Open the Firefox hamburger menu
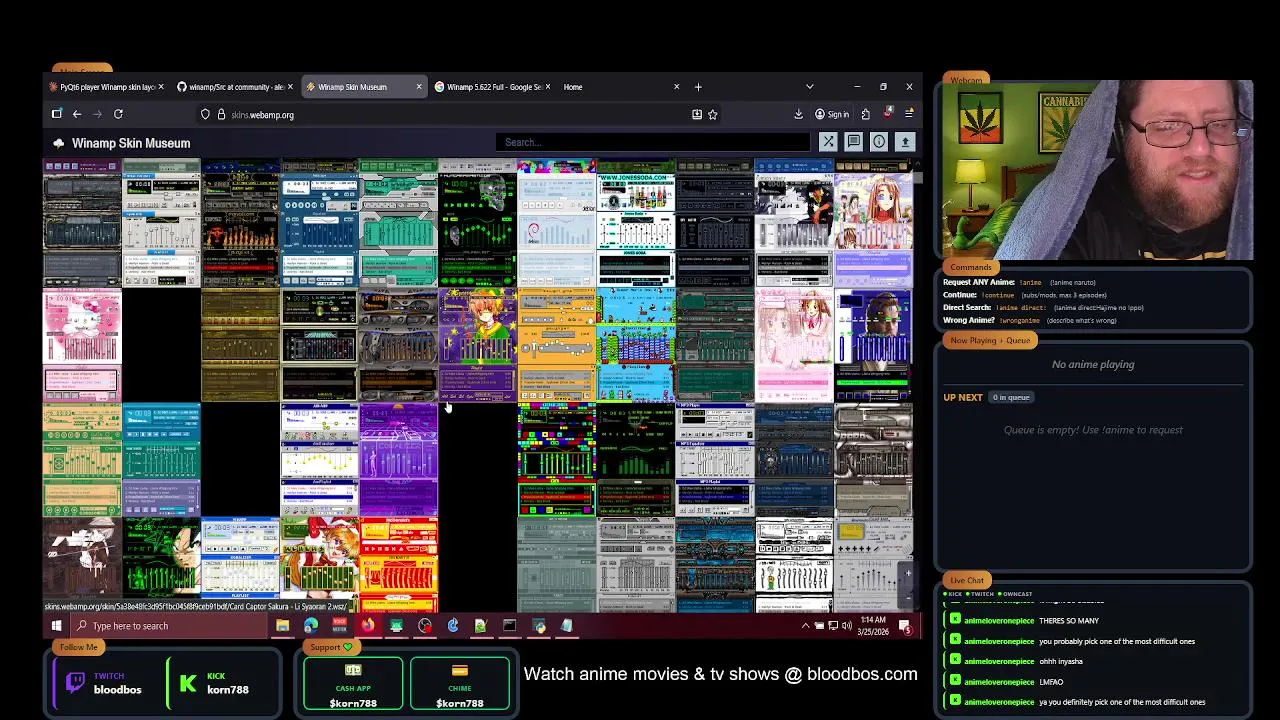 tap(909, 114)
